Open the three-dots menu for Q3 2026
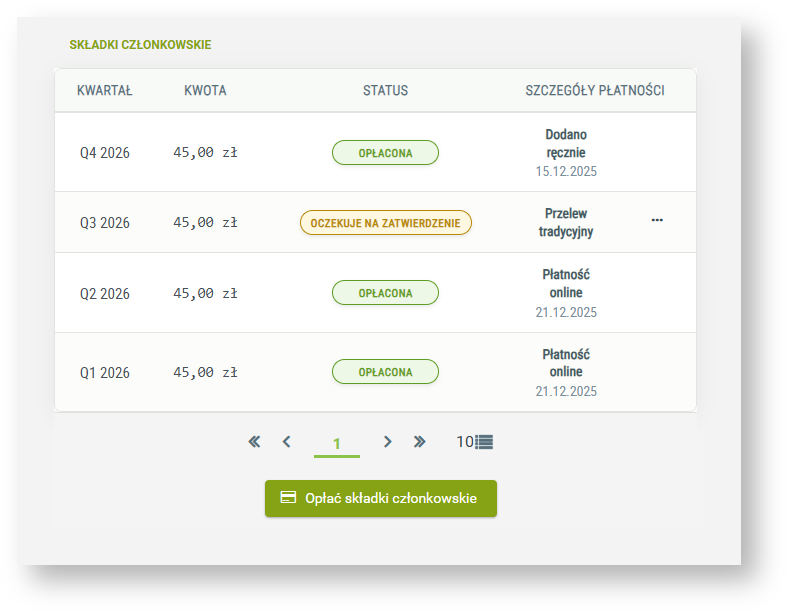 pyautogui.click(x=657, y=220)
